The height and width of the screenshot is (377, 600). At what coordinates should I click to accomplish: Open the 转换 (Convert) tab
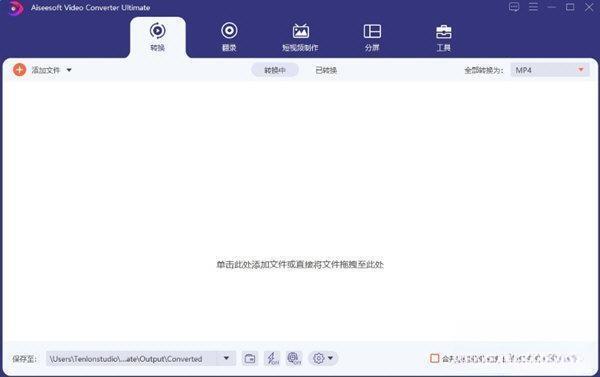(x=158, y=37)
